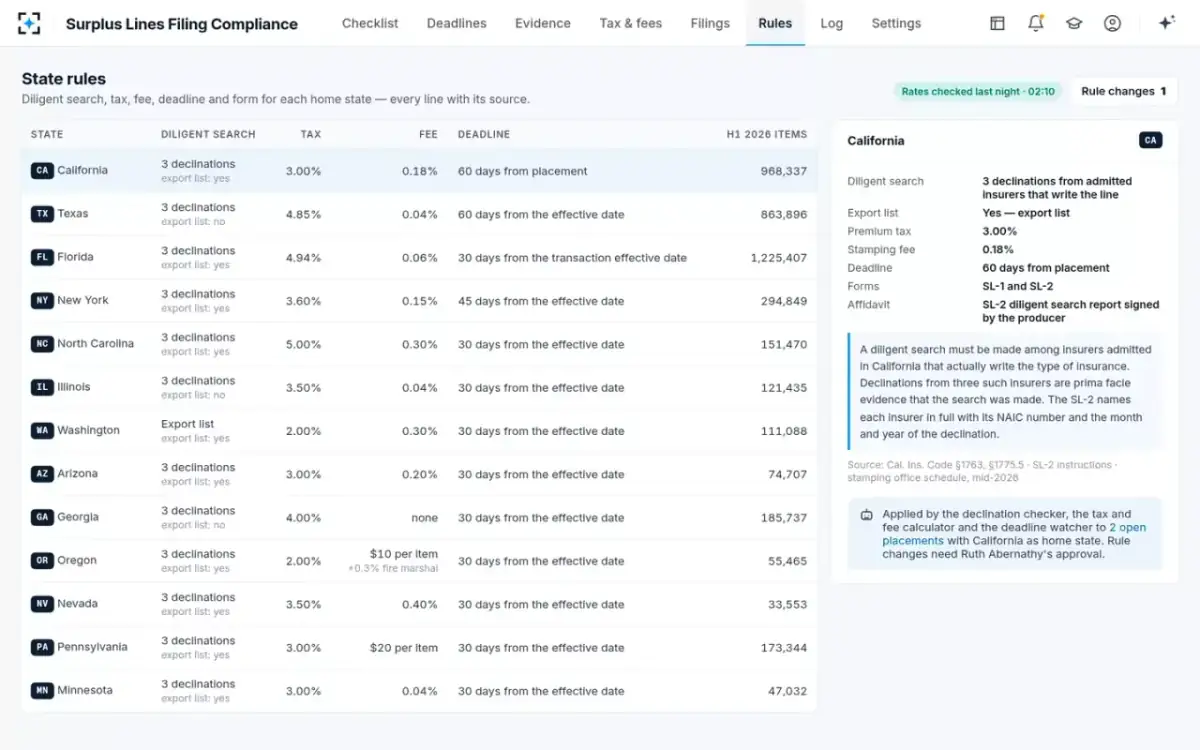Click the AZ state badge
This screenshot has width=1200, height=750.
(x=42, y=474)
